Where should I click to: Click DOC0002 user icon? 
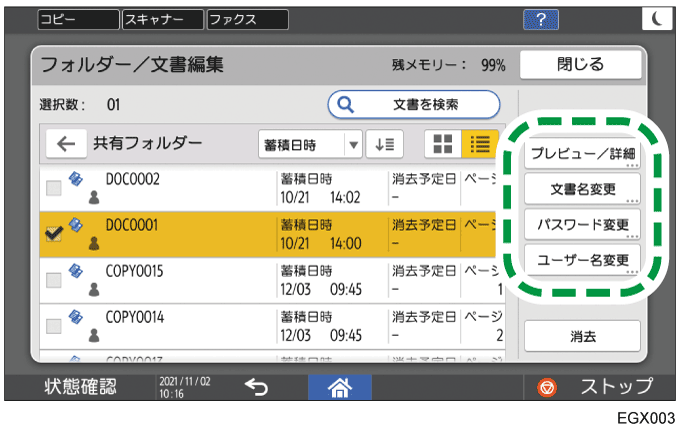click(x=94, y=198)
